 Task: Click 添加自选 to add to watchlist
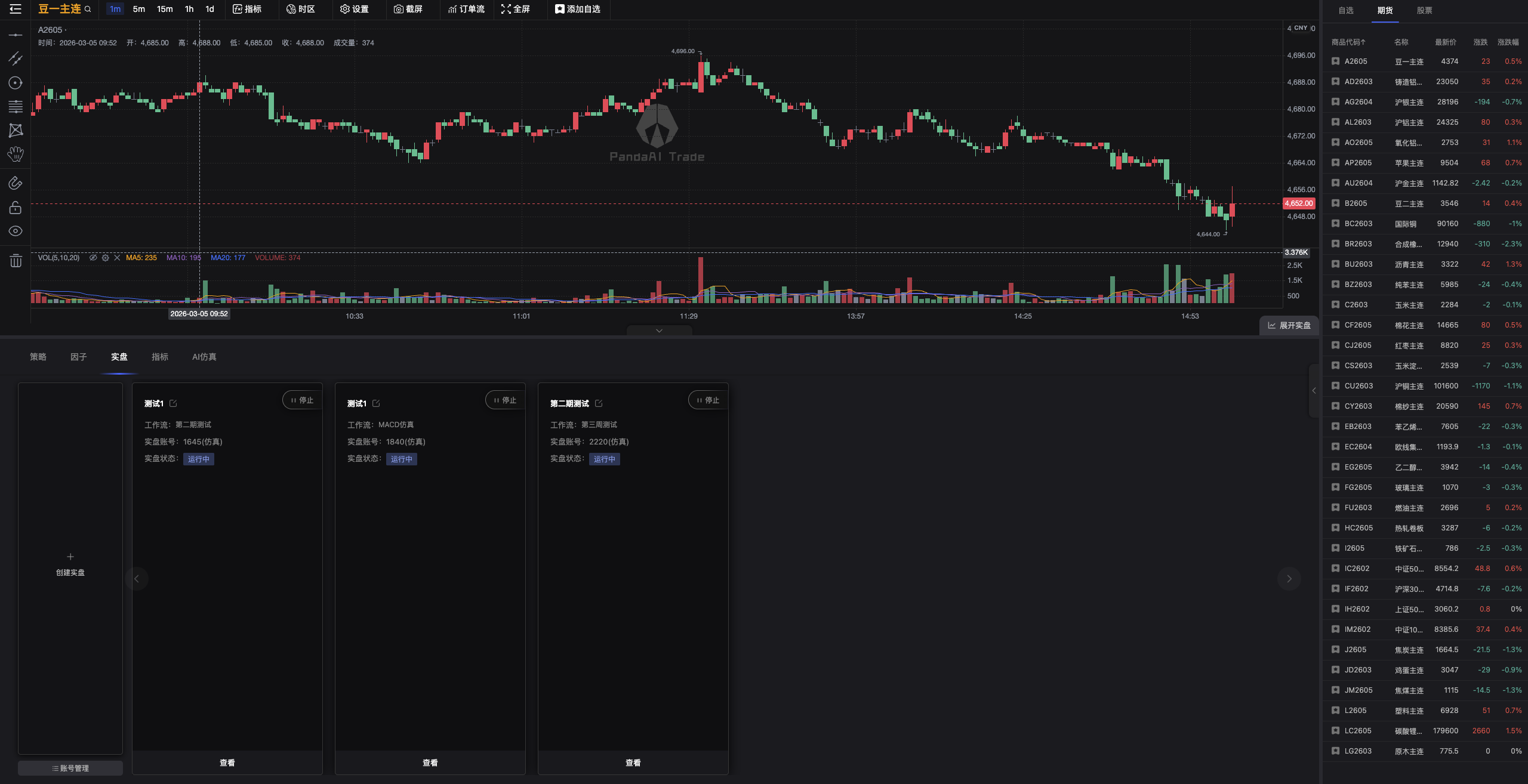pos(578,9)
